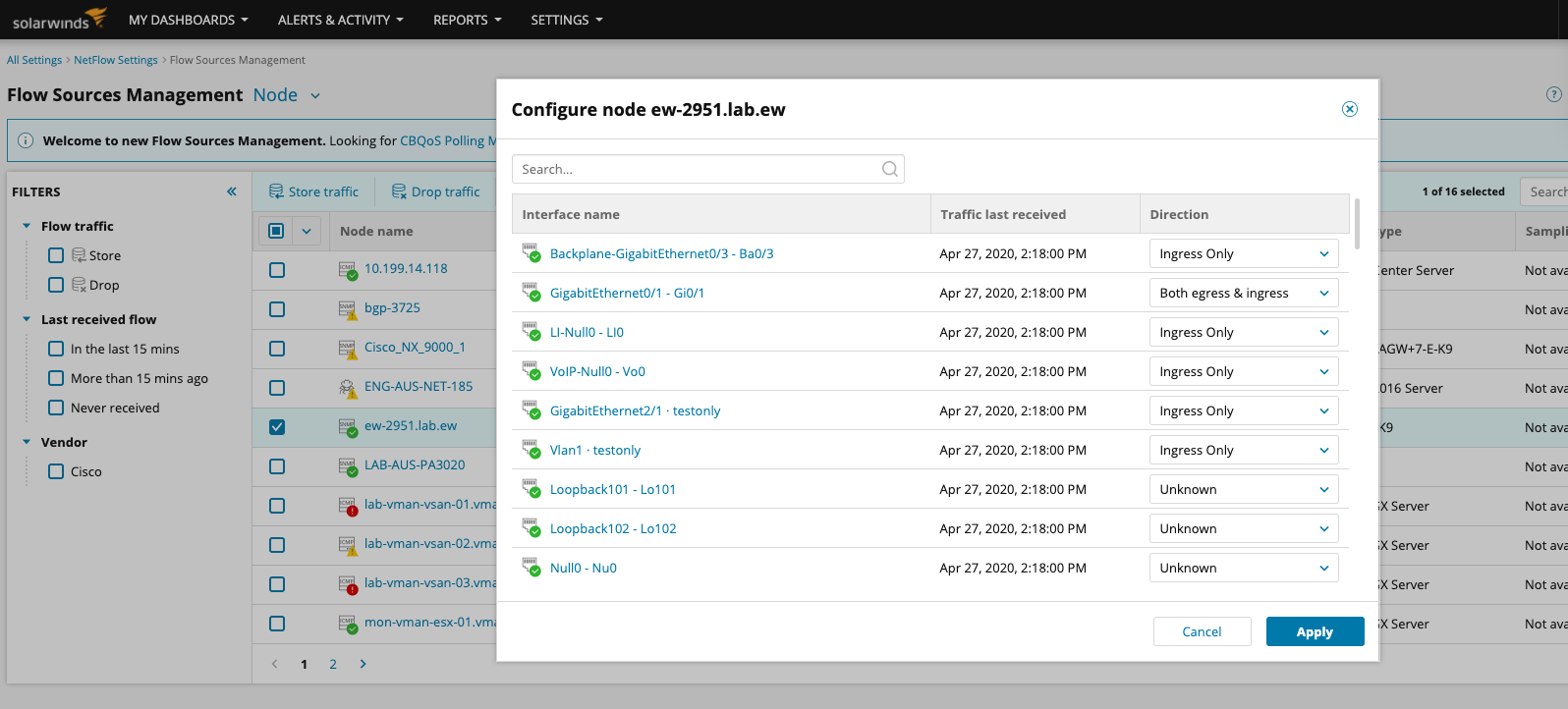Click the node icon for 10.199.14.118

[348, 270]
